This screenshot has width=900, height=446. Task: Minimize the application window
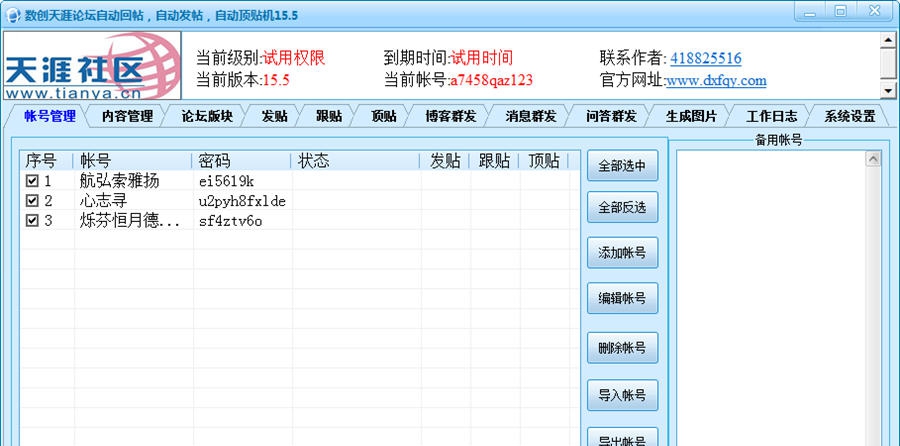pyautogui.click(x=810, y=11)
